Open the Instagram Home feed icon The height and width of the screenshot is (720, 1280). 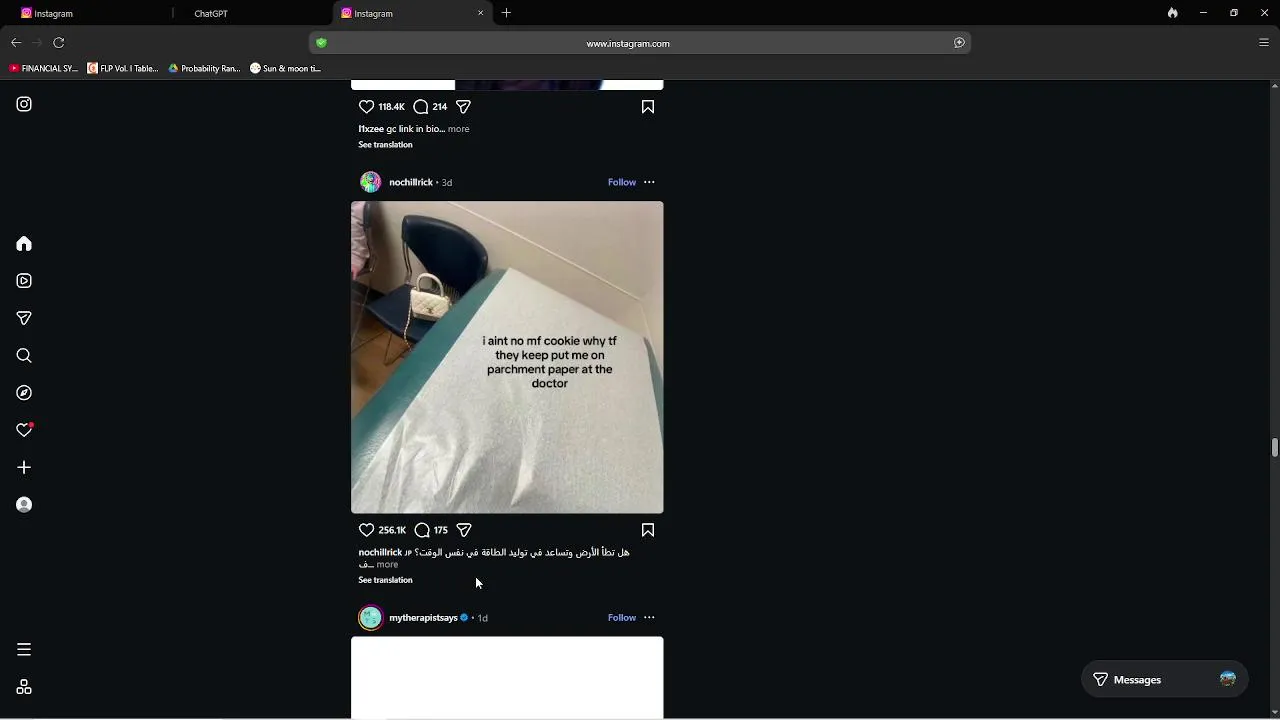24,244
